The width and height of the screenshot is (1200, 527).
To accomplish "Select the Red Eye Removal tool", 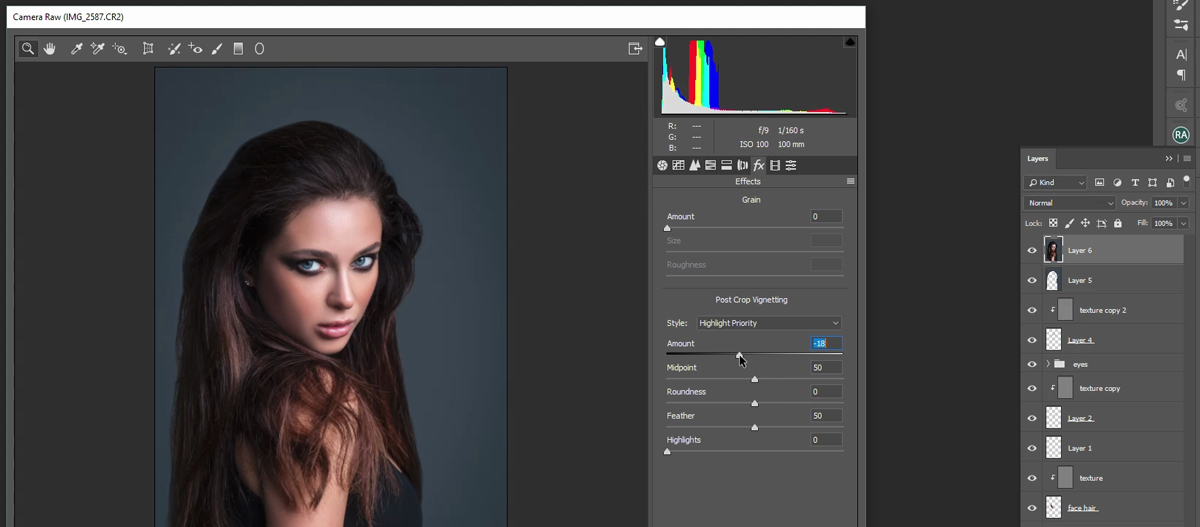I will pos(196,48).
